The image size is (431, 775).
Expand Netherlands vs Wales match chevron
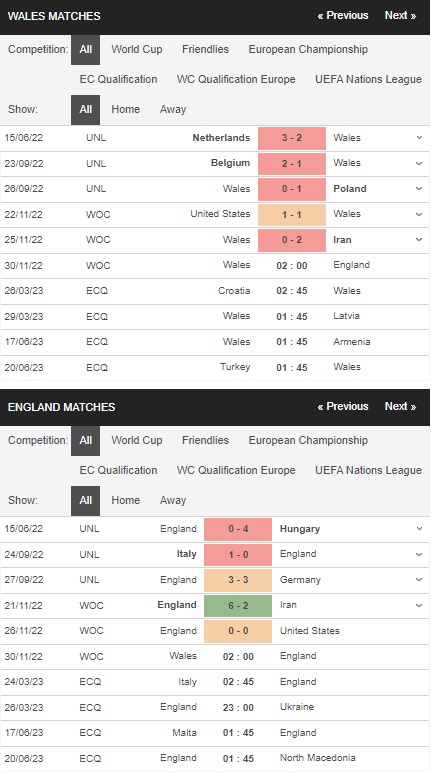pos(419,138)
